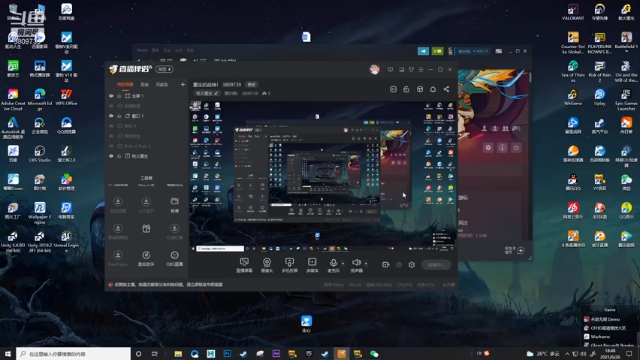640x360 pixels.
Task: Add a camera source 摄像头
Action: tap(267, 264)
